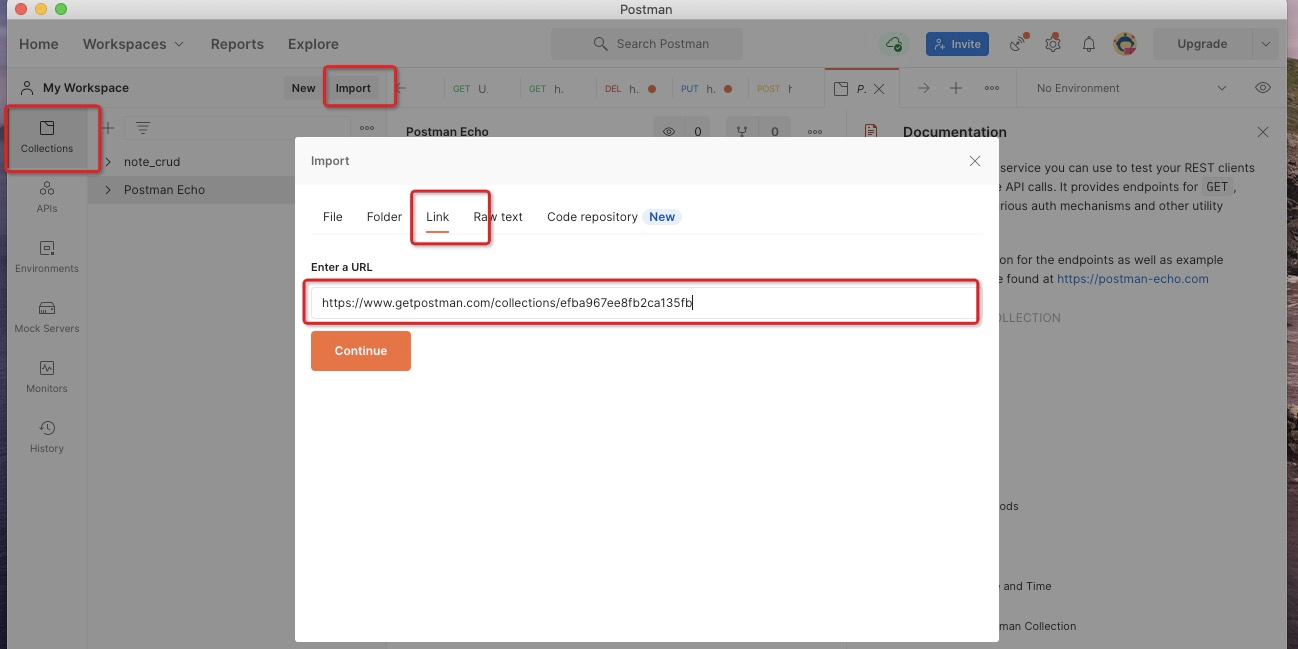
Task: Close the Postman Echo tab
Action: 879,88
